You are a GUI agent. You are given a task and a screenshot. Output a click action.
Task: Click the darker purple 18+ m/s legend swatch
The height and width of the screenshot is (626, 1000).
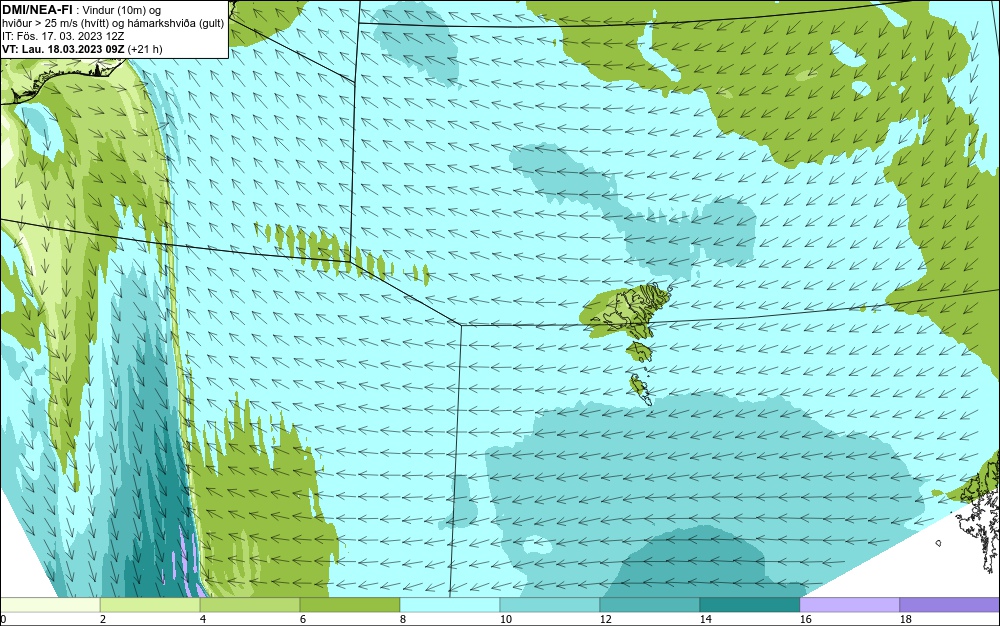click(x=950, y=605)
